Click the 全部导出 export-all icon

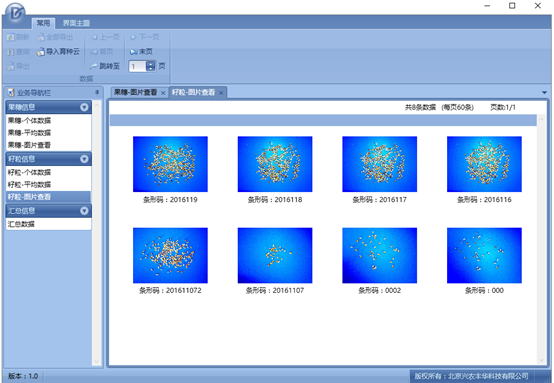pyautogui.click(x=41, y=37)
